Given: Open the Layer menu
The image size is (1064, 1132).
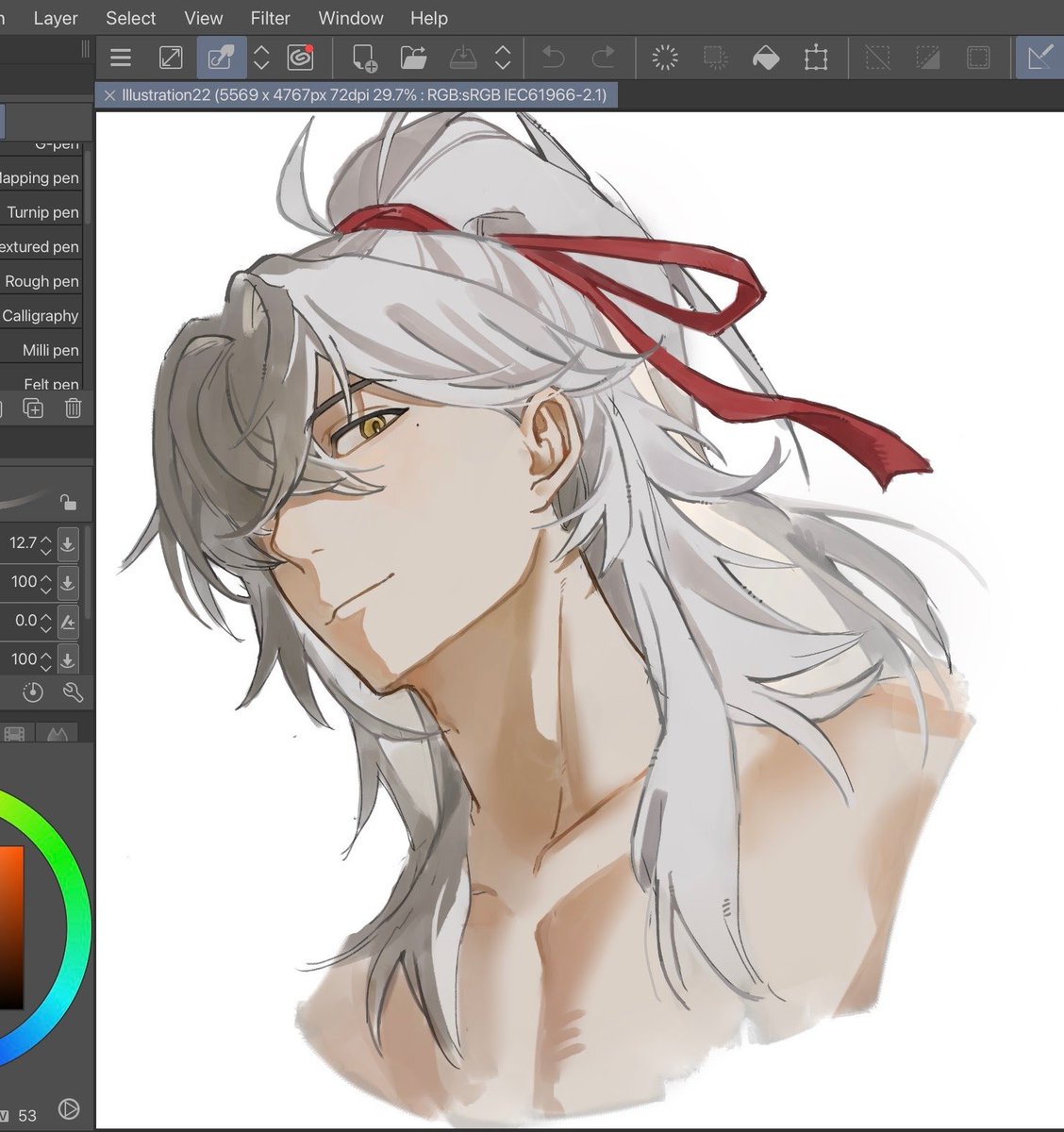Looking at the screenshot, I should tap(56, 18).
